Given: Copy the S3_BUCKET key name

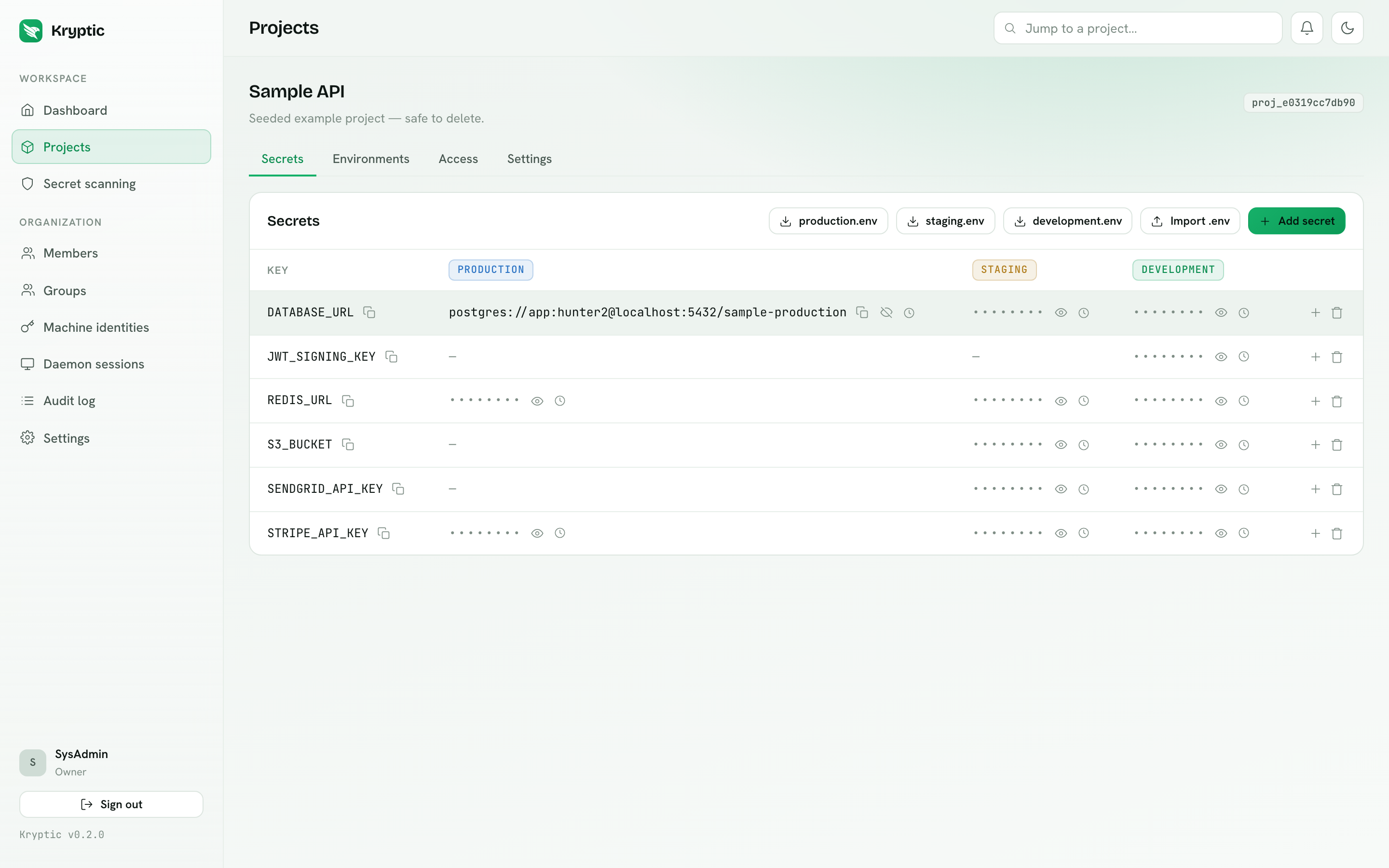Looking at the screenshot, I should [x=348, y=444].
